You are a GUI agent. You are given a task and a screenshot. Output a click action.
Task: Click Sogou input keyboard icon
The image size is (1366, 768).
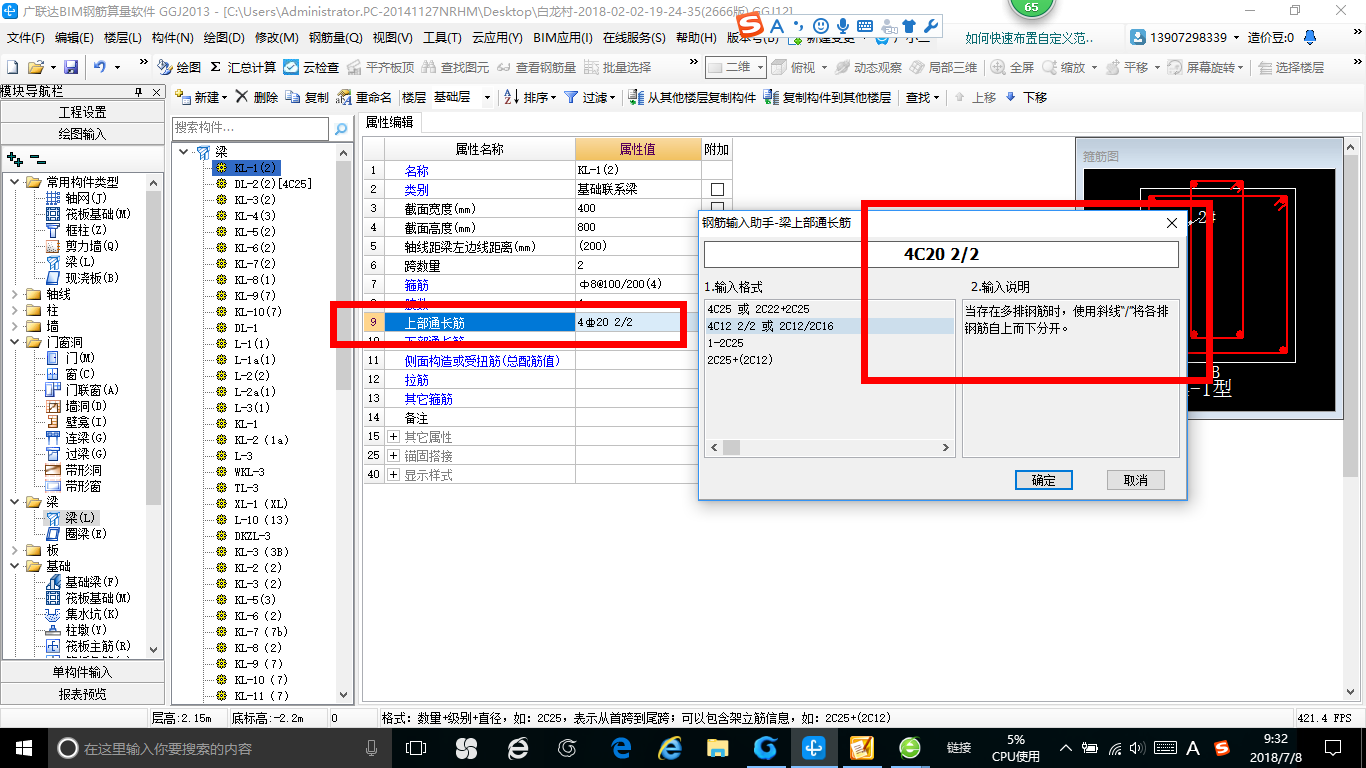[864, 24]
